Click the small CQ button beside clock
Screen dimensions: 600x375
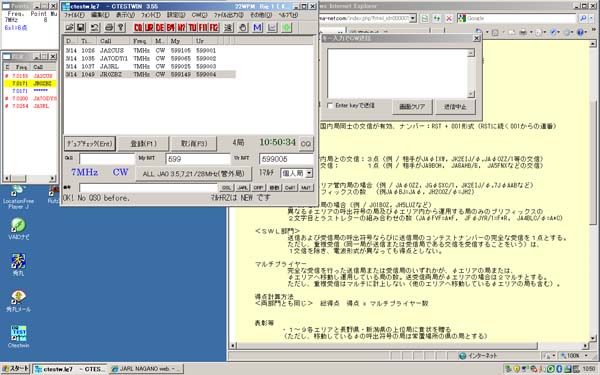coord(306,143)
